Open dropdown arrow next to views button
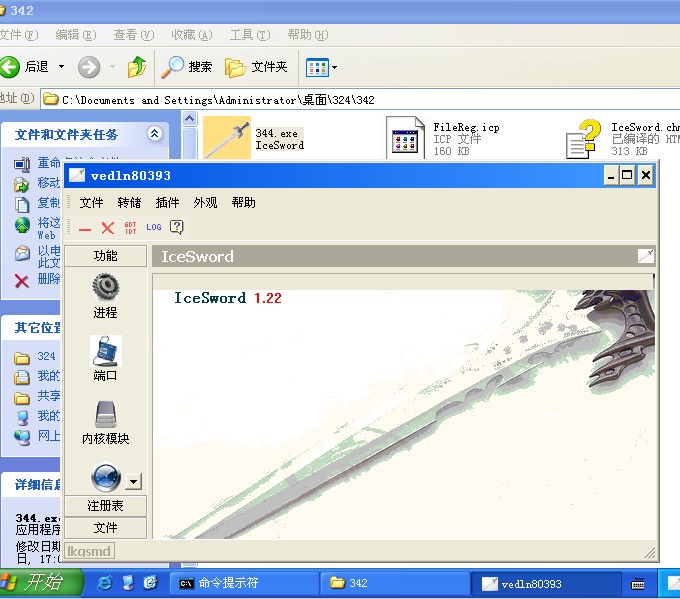 coord(334,68)
